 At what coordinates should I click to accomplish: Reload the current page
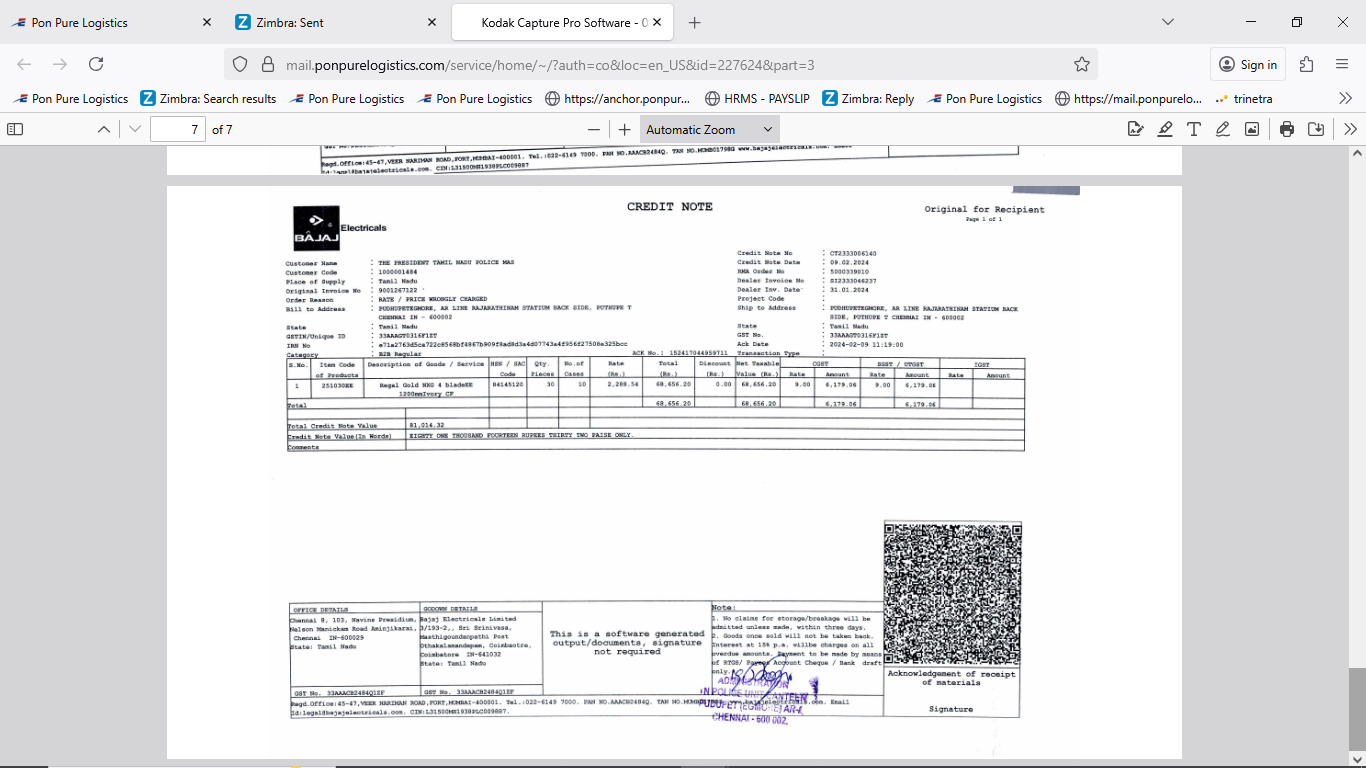point(96,64)
